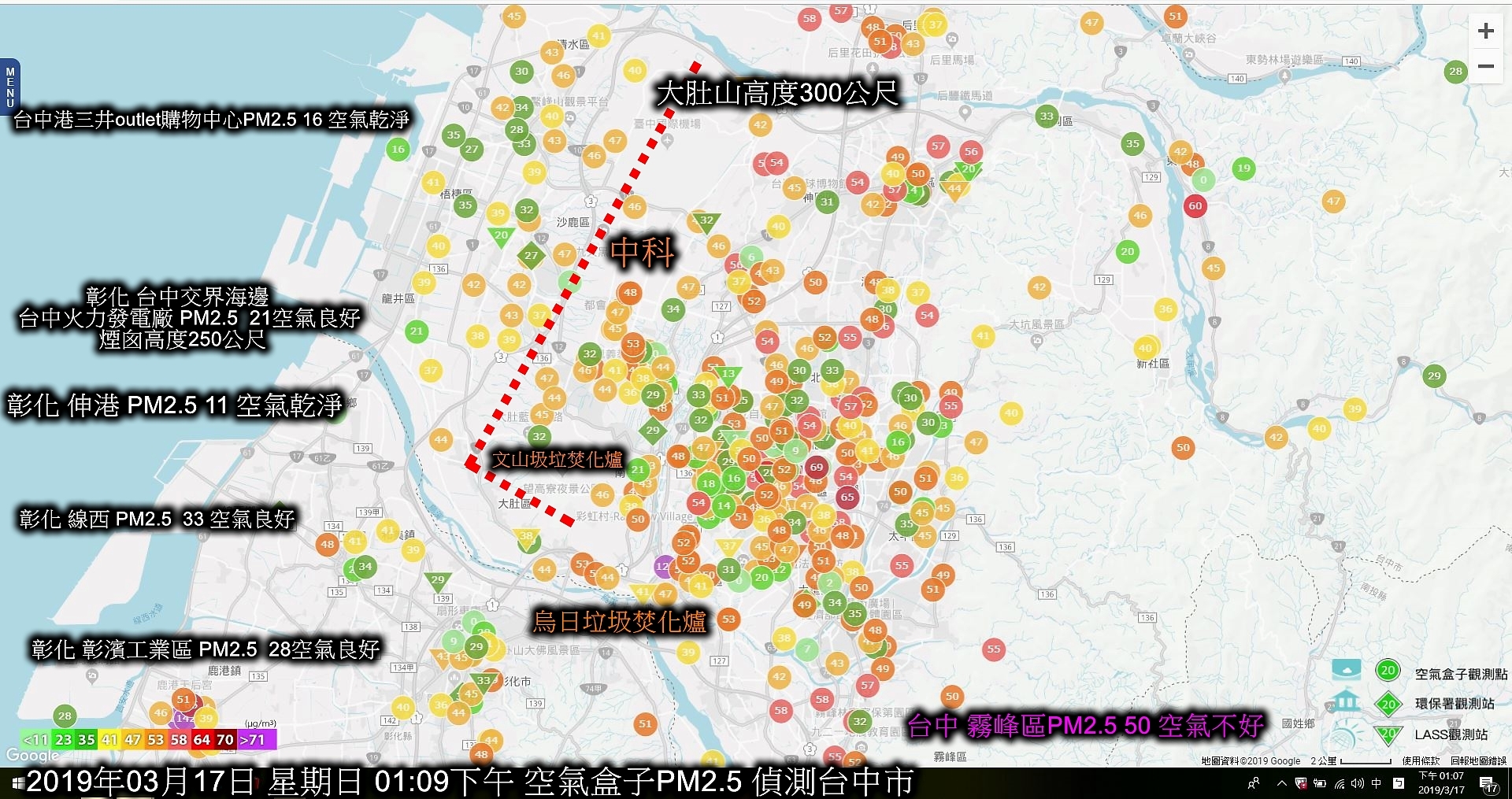1512x799 pixels.
Task: Click green 16 marker beside outlet label
Action: click(398, 149)
